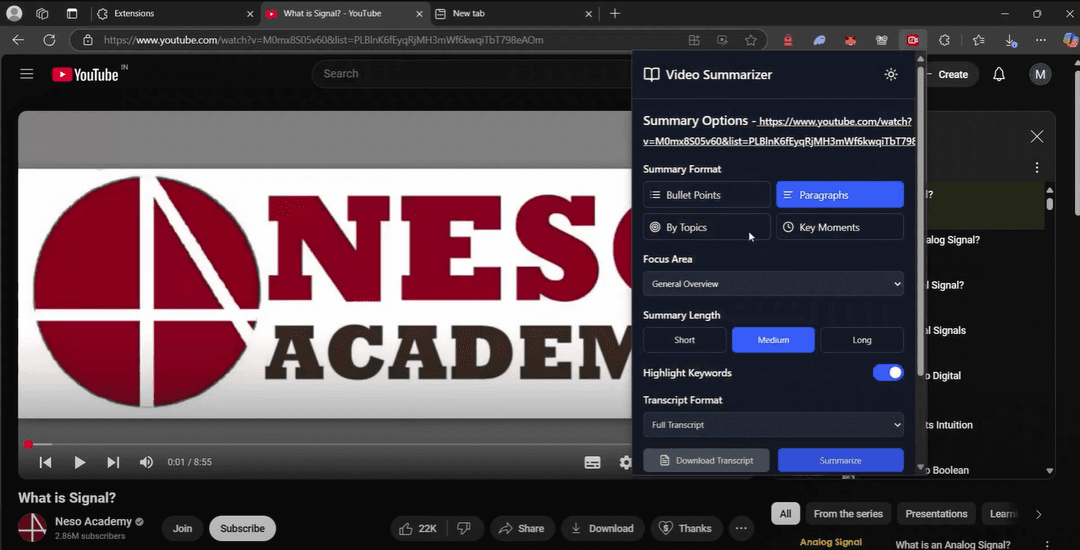Screen dimensions: 1080x550
Task: Select Key Moments summary format
Action: [x=840, y=227]
